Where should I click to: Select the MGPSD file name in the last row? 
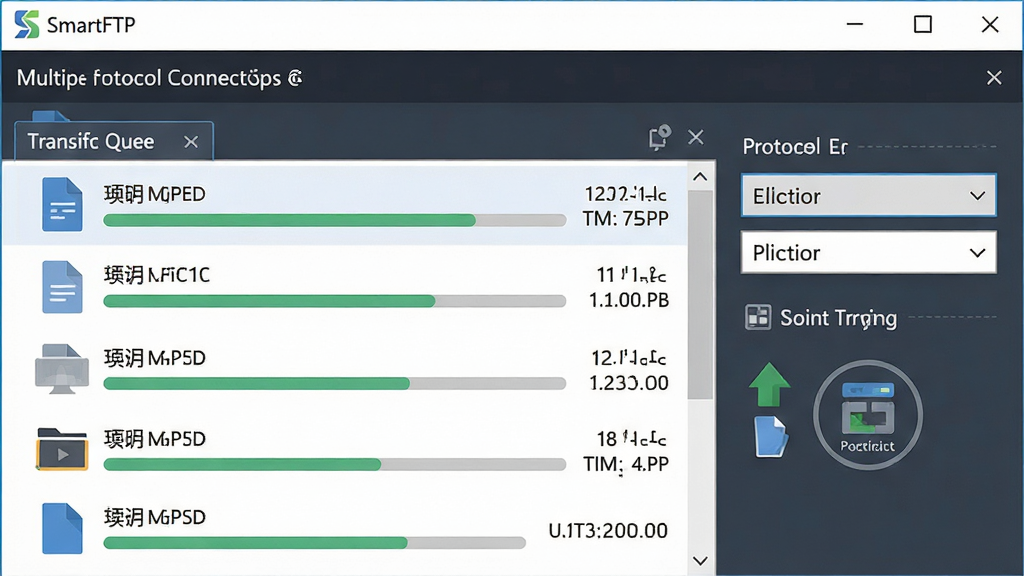[155, 517]
